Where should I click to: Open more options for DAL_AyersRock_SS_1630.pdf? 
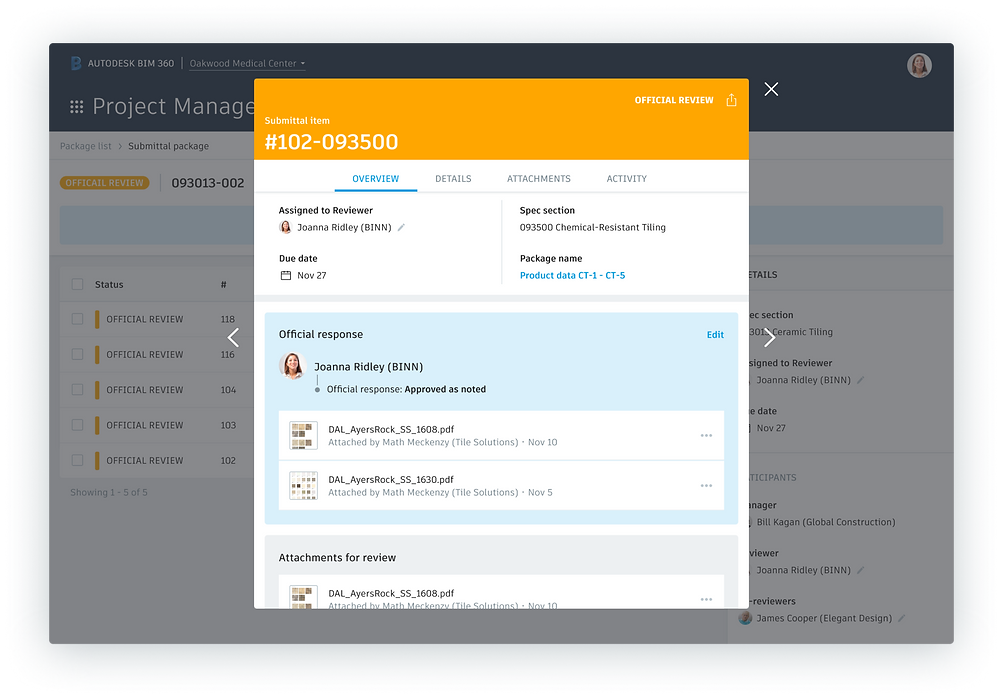(706, 485)
